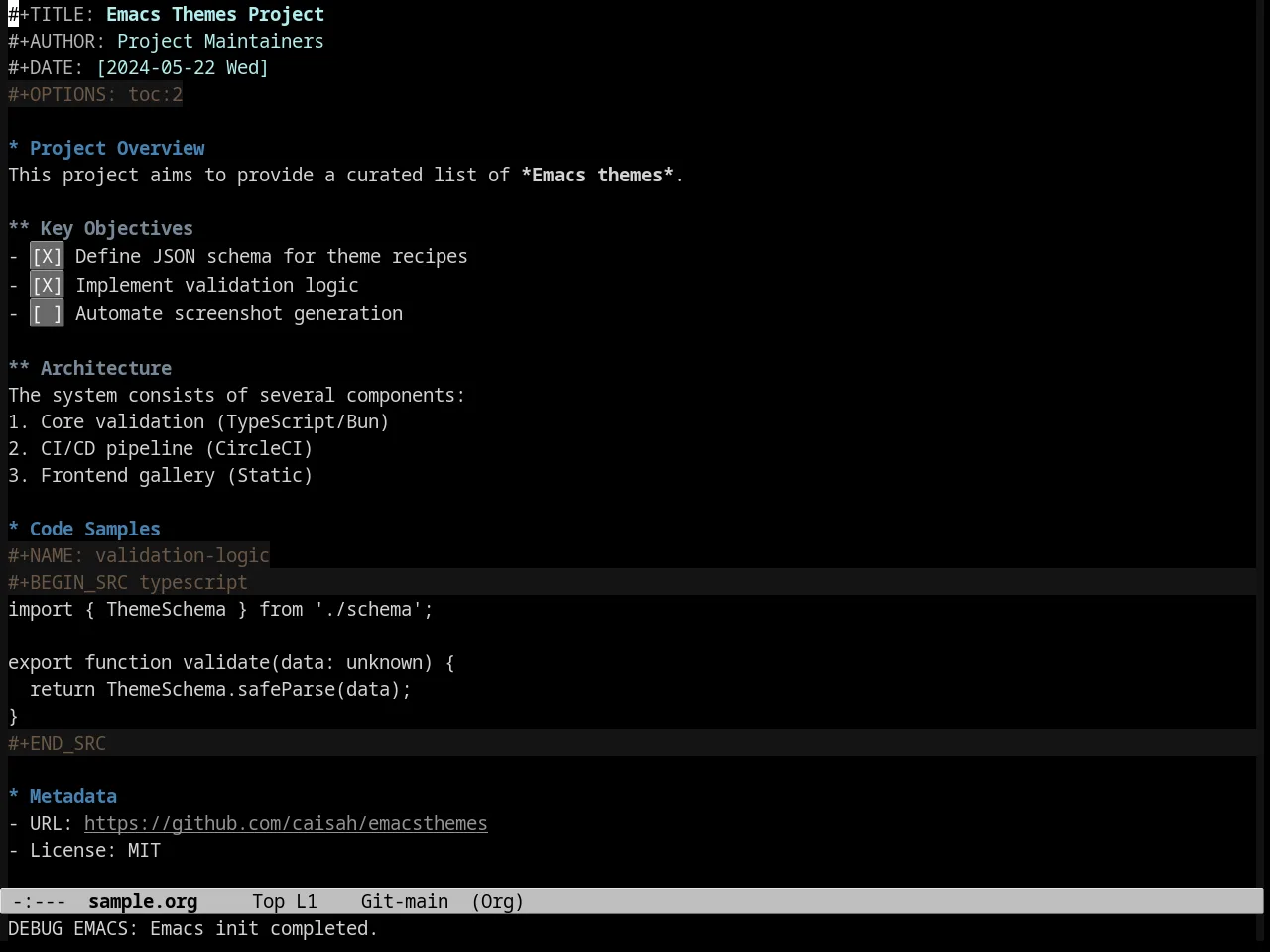1270x952 pixels.
Task: Collapse the Metadata heading star
Action: click(14, 797)
